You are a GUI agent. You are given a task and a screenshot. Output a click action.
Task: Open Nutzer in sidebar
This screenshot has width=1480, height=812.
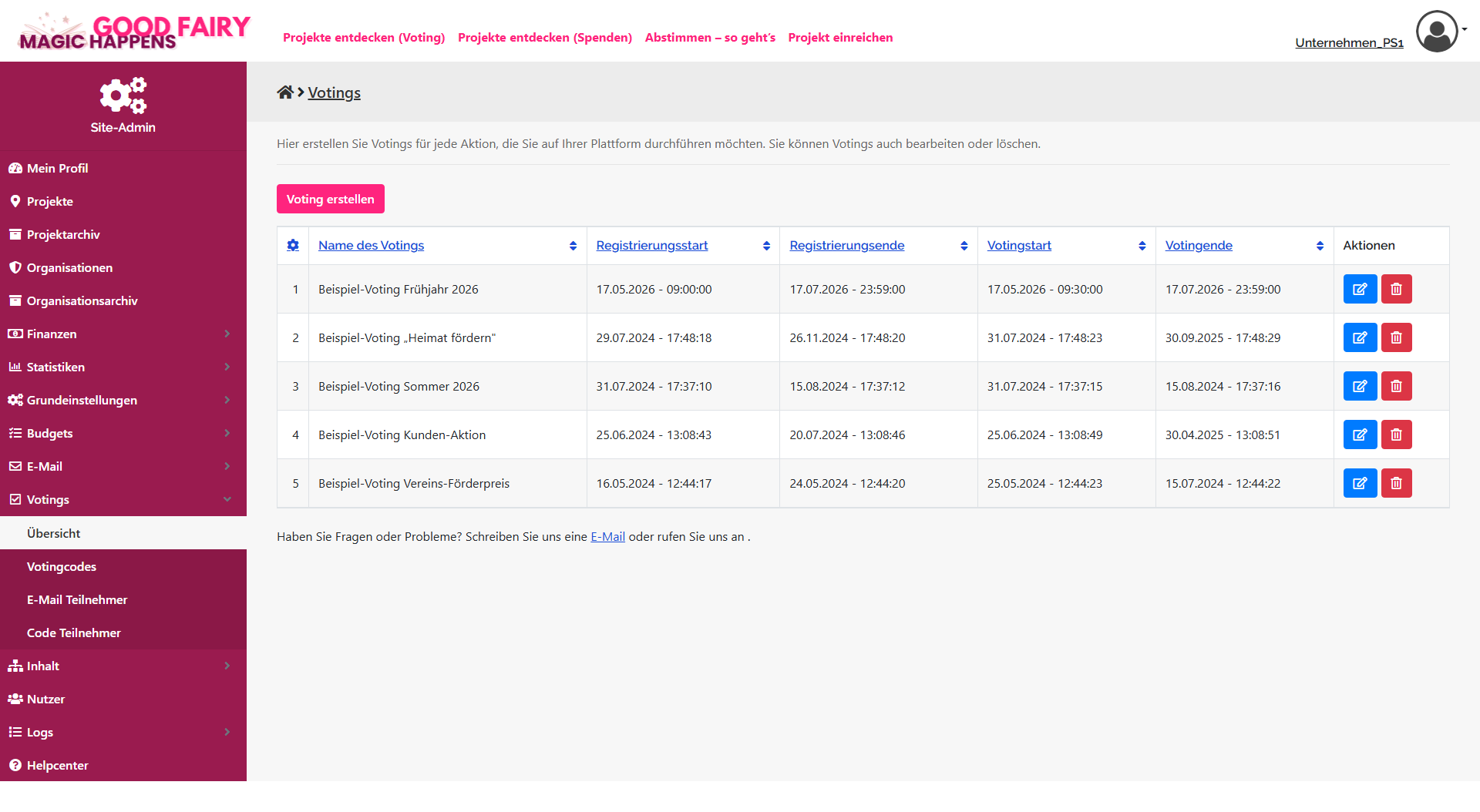point(123,699)
